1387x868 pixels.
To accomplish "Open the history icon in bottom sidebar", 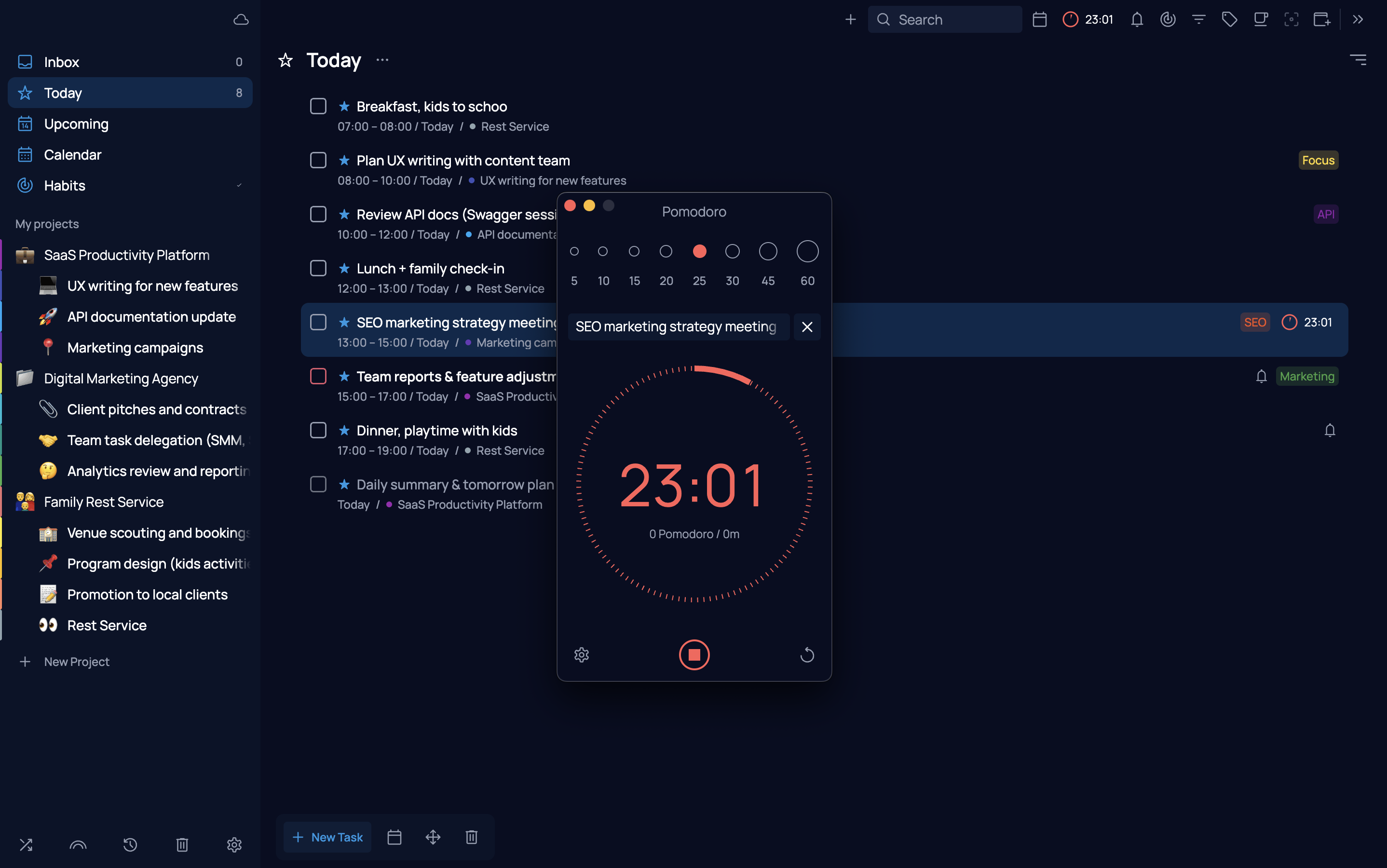I will (x=130, y=844).
